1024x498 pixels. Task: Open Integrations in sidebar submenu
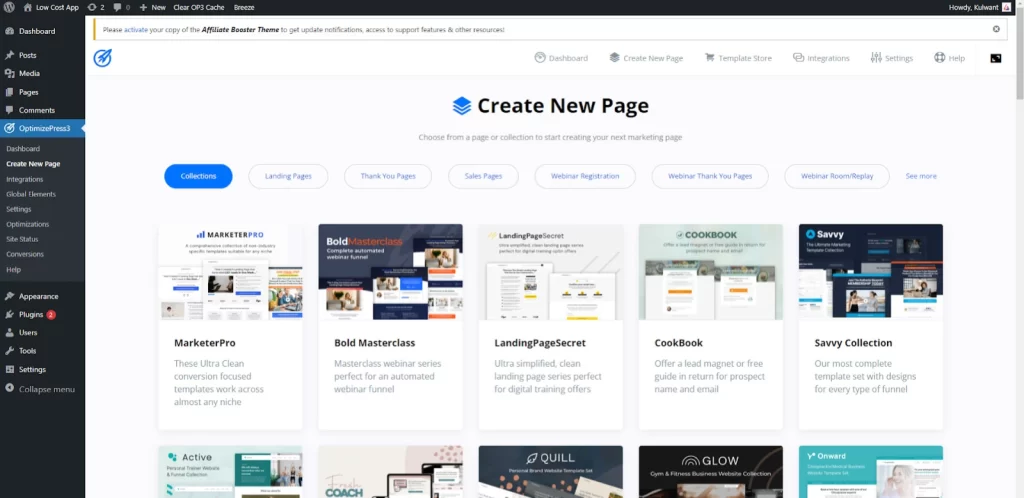[x=25, y=179]
